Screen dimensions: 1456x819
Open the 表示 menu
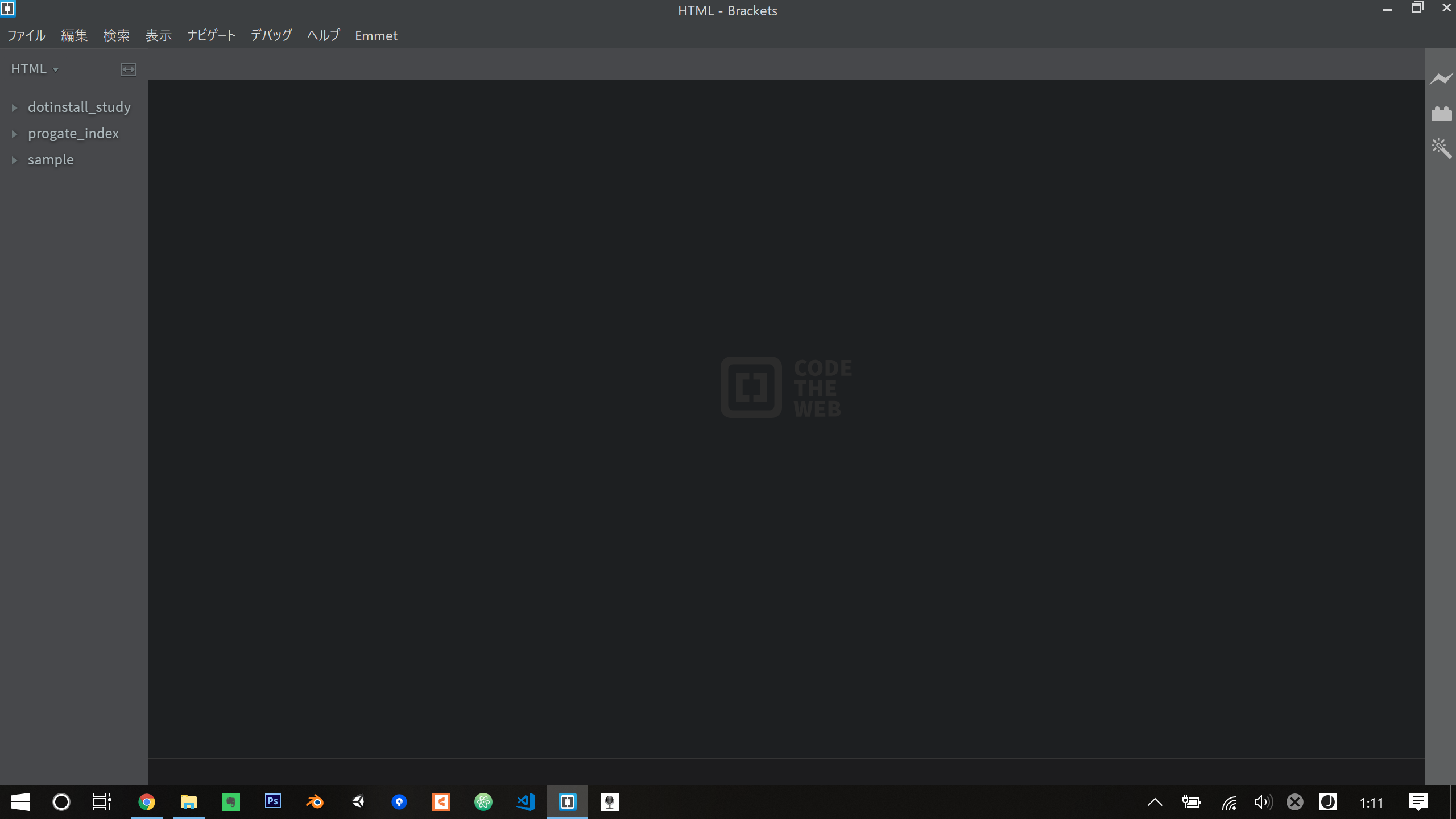click(x=159, y=35)
